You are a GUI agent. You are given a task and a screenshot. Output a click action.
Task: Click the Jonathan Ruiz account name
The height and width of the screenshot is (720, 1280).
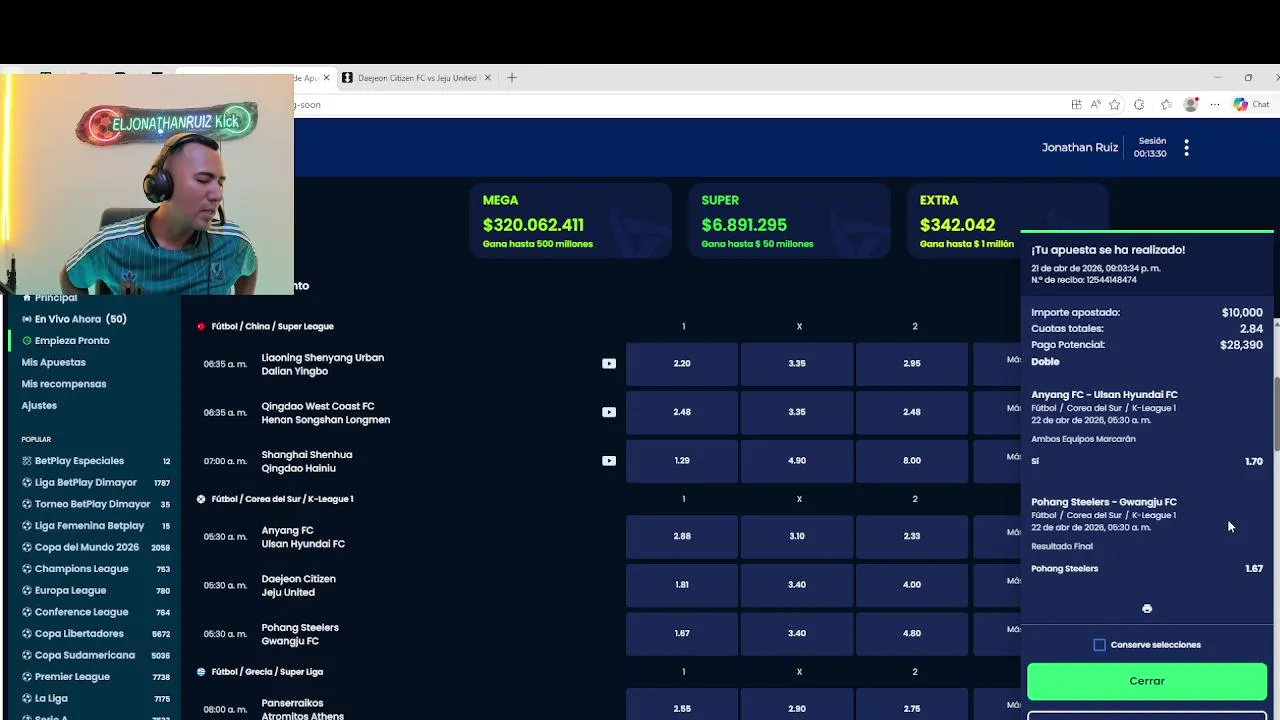(x=1080, y=147)
